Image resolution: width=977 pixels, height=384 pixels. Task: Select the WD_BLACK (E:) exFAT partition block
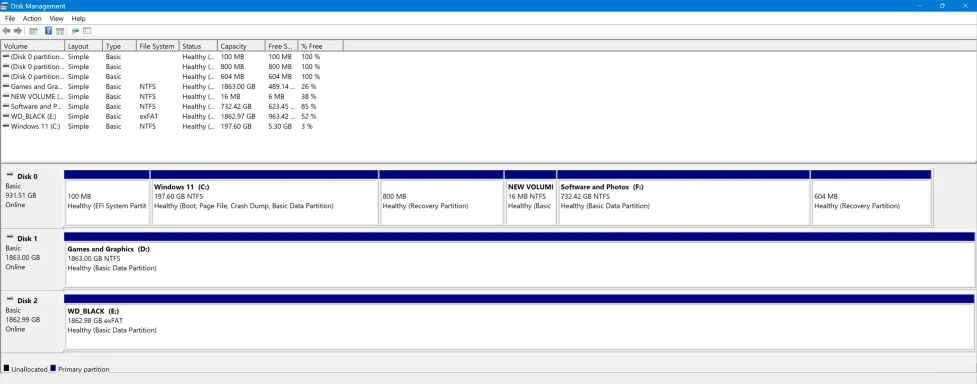point(519,322)
